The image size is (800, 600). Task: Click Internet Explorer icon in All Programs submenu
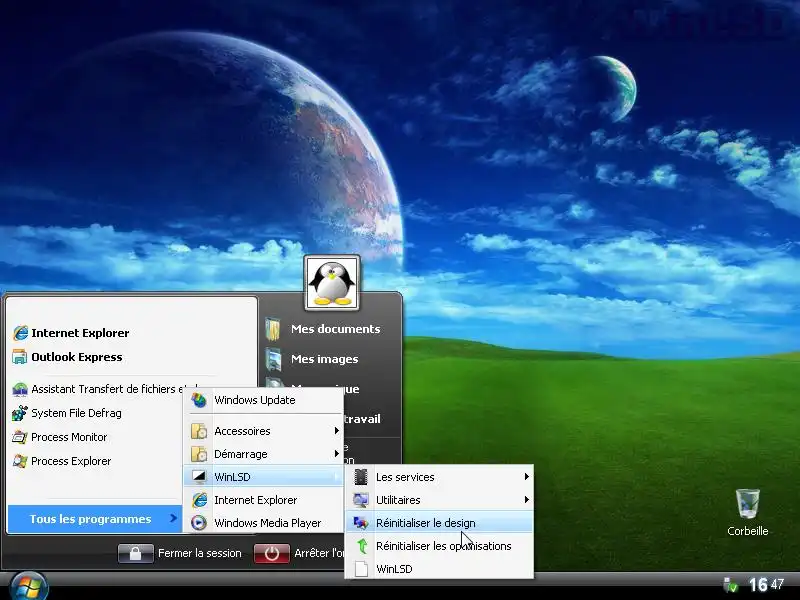pos(199,500)
